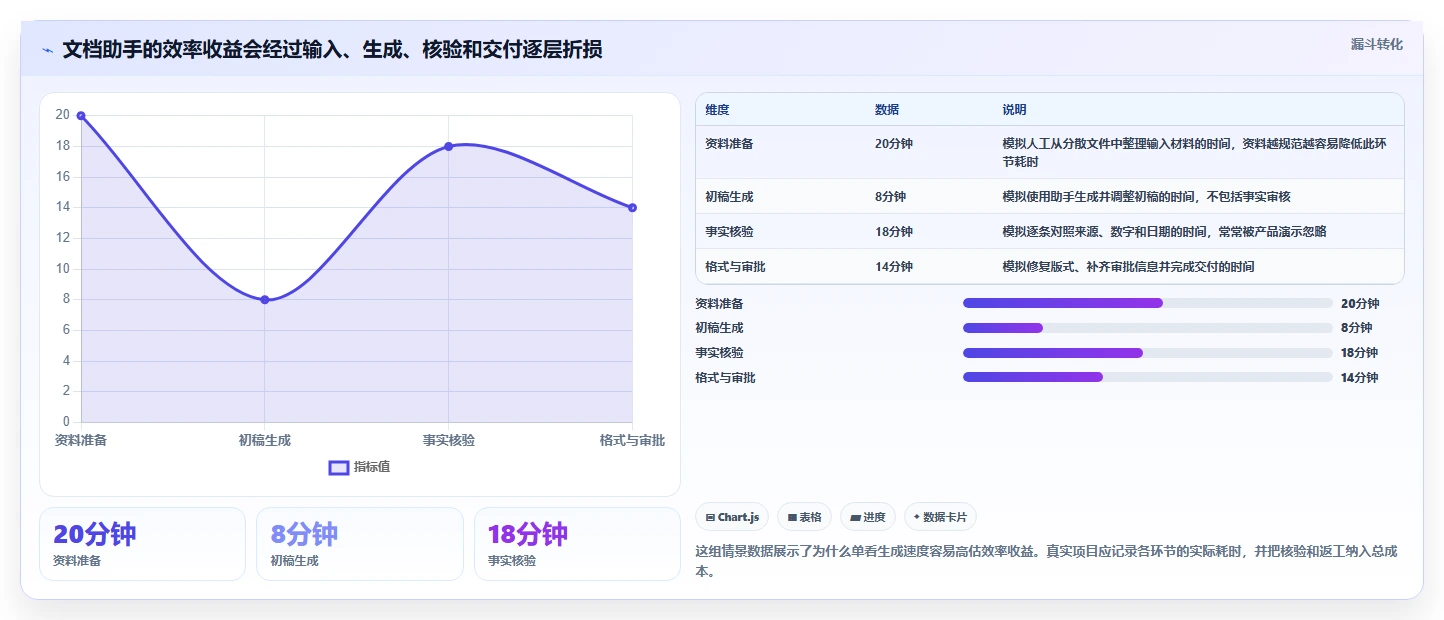Click the 初稿生成 x-axis label on the chart
The width and height of the screenshot is (1444, 620).
[x=265, y=440]
